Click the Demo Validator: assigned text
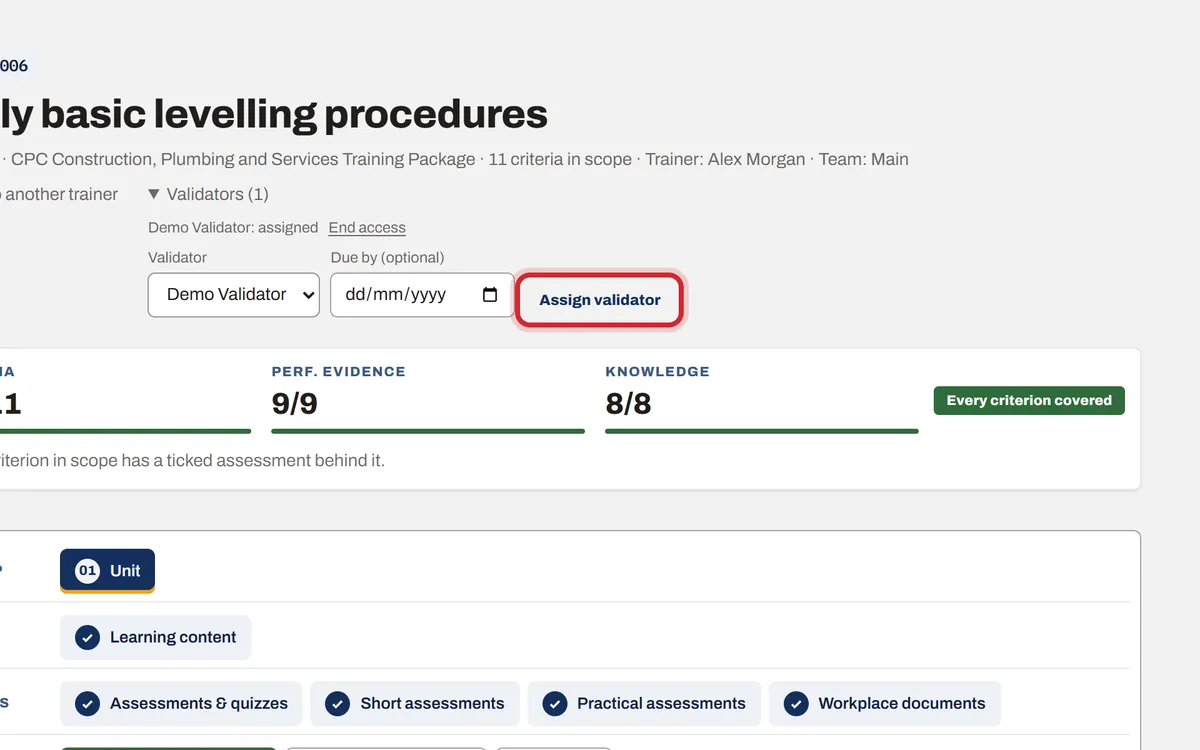The width and height of the screenshot is (1200, 750). (233, 227)
